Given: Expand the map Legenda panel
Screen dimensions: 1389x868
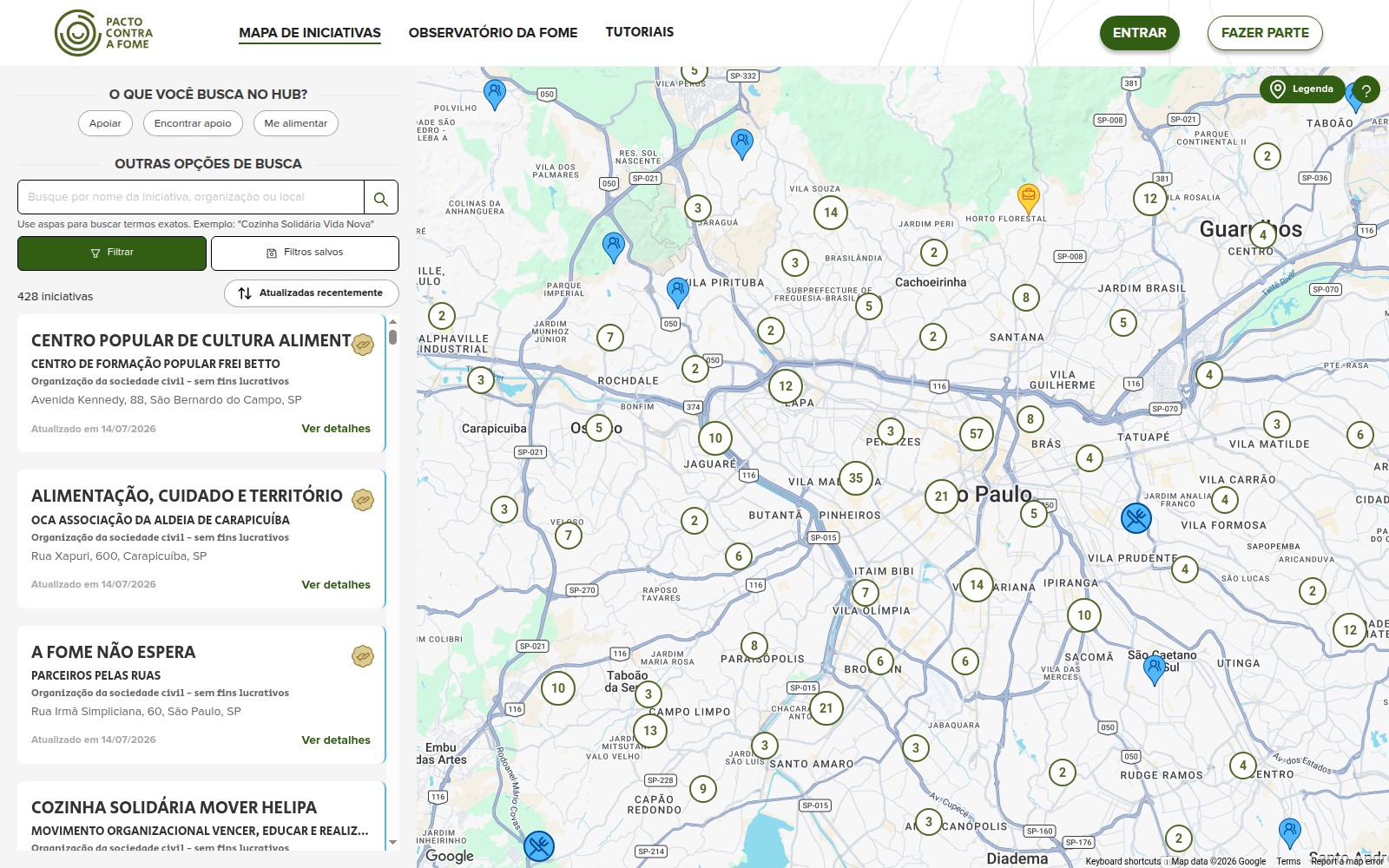Looking at the screenshot, I should click(1302, 89).
